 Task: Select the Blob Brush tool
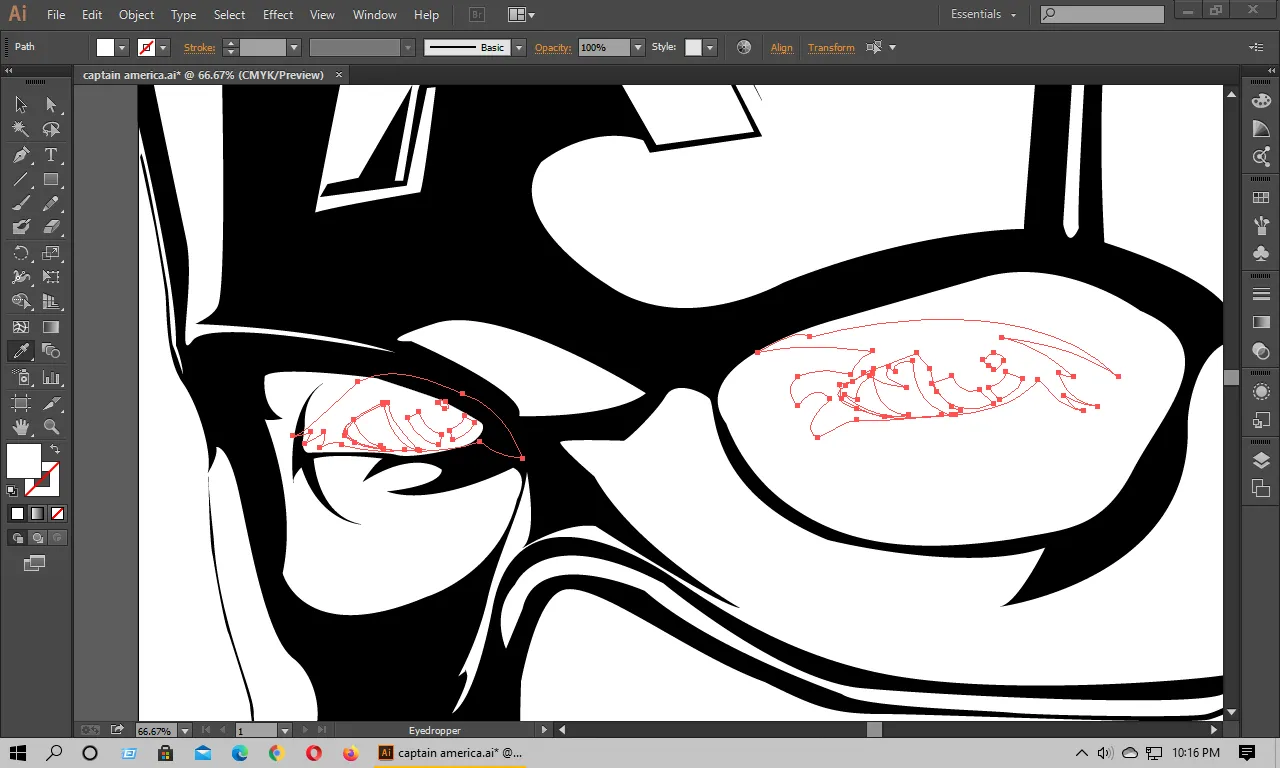21,228
